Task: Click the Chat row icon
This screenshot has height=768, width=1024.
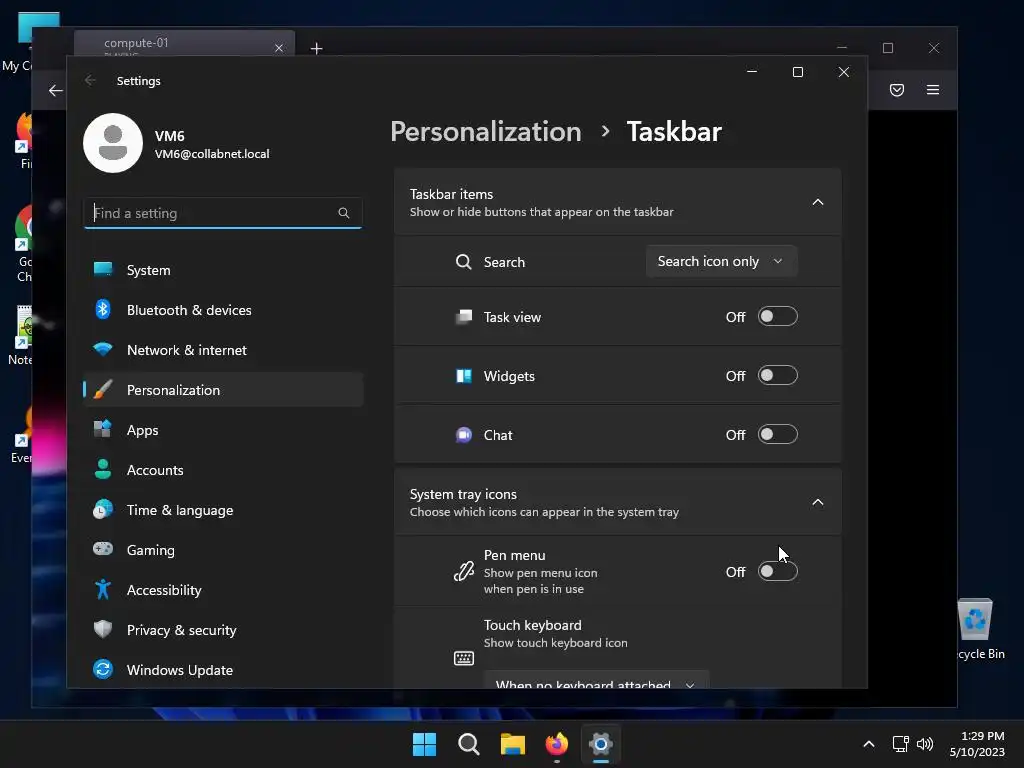Action: (464, 435)
